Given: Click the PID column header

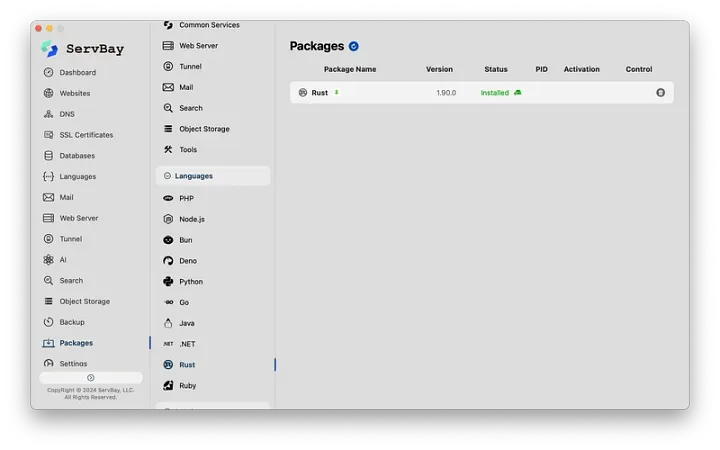Looking at the screenshot, I should 541,69.
